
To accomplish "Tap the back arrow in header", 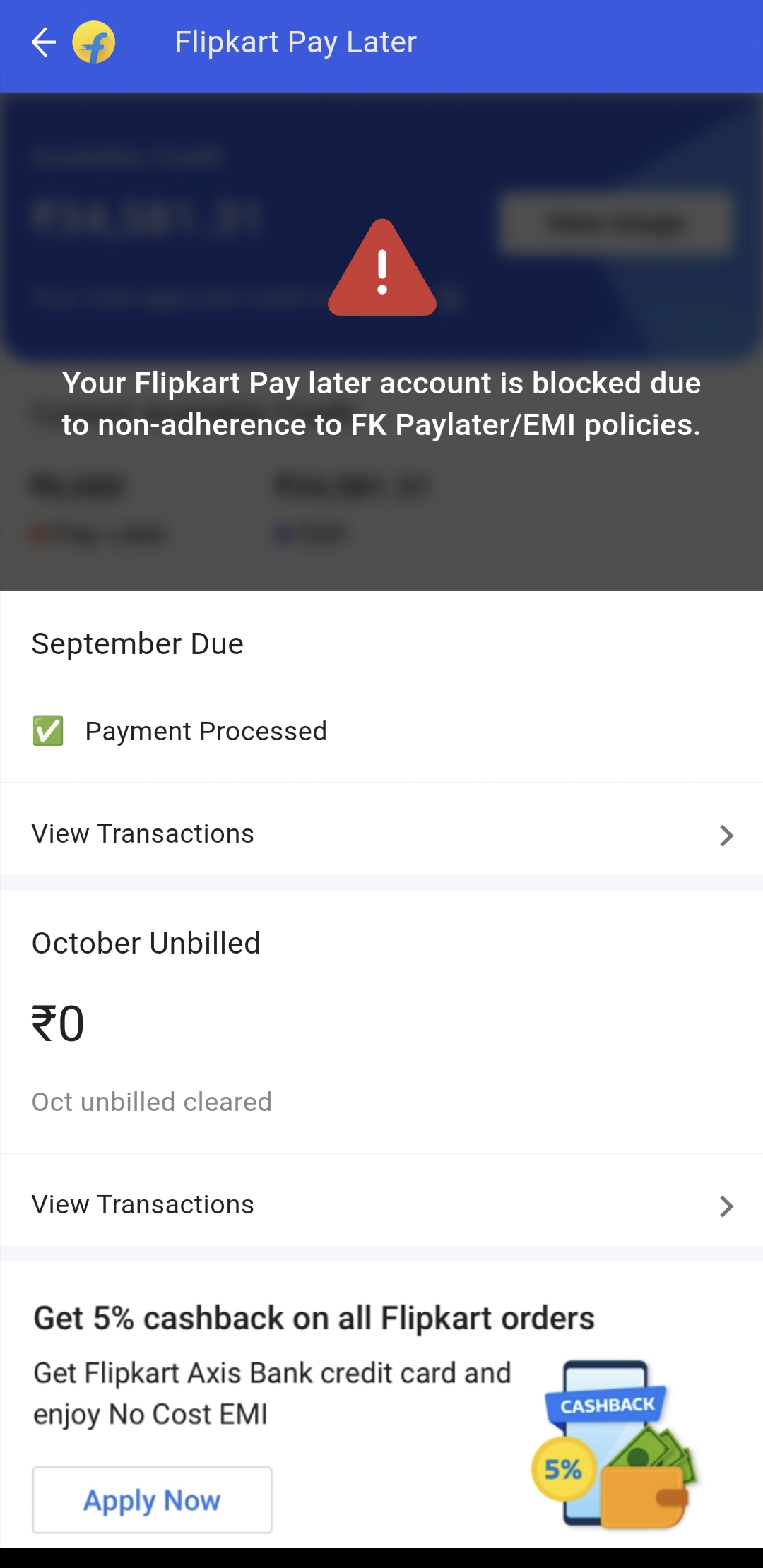I will [x=44, y=42].
